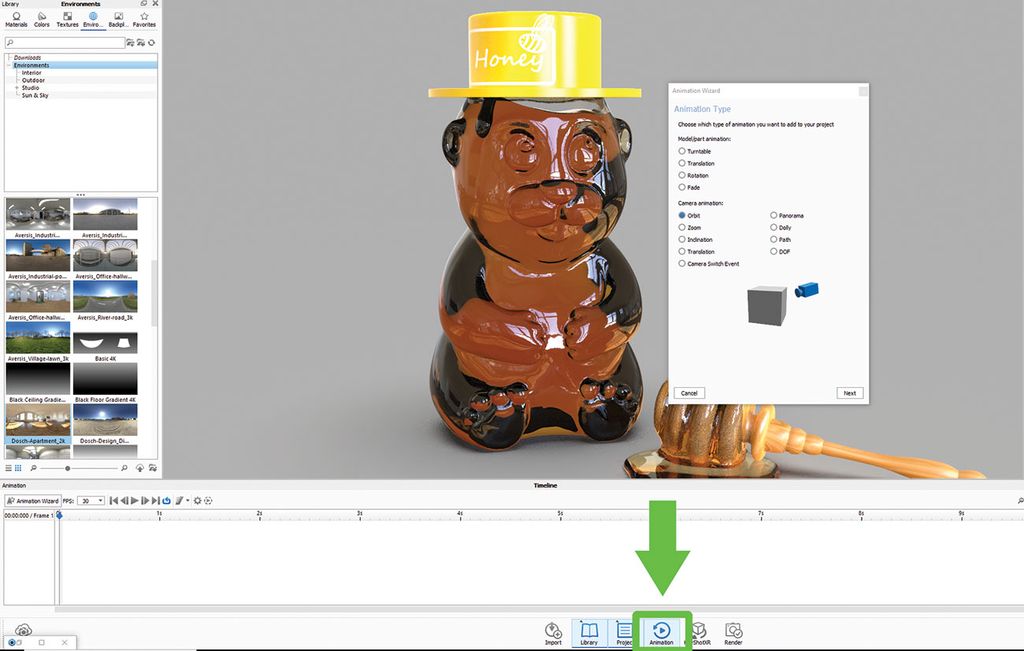Switch to the Materials library tab
This screenshot has height=651, width=1024.
(14, 19)
